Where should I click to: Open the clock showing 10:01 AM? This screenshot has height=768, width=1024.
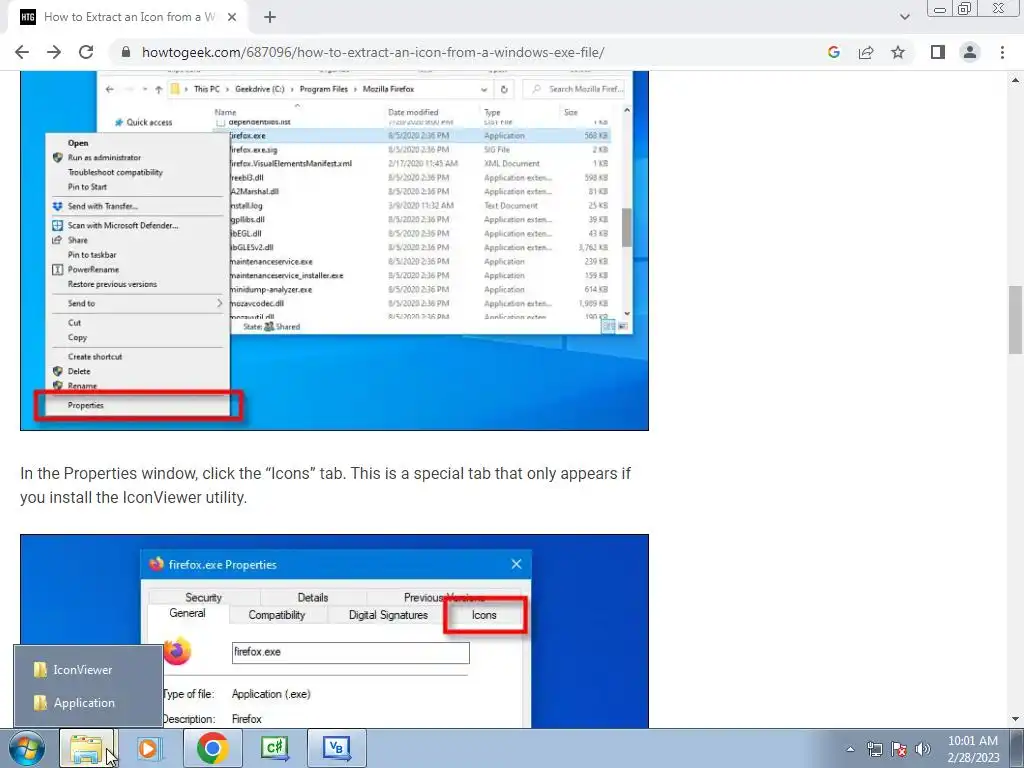pos(973,749)
